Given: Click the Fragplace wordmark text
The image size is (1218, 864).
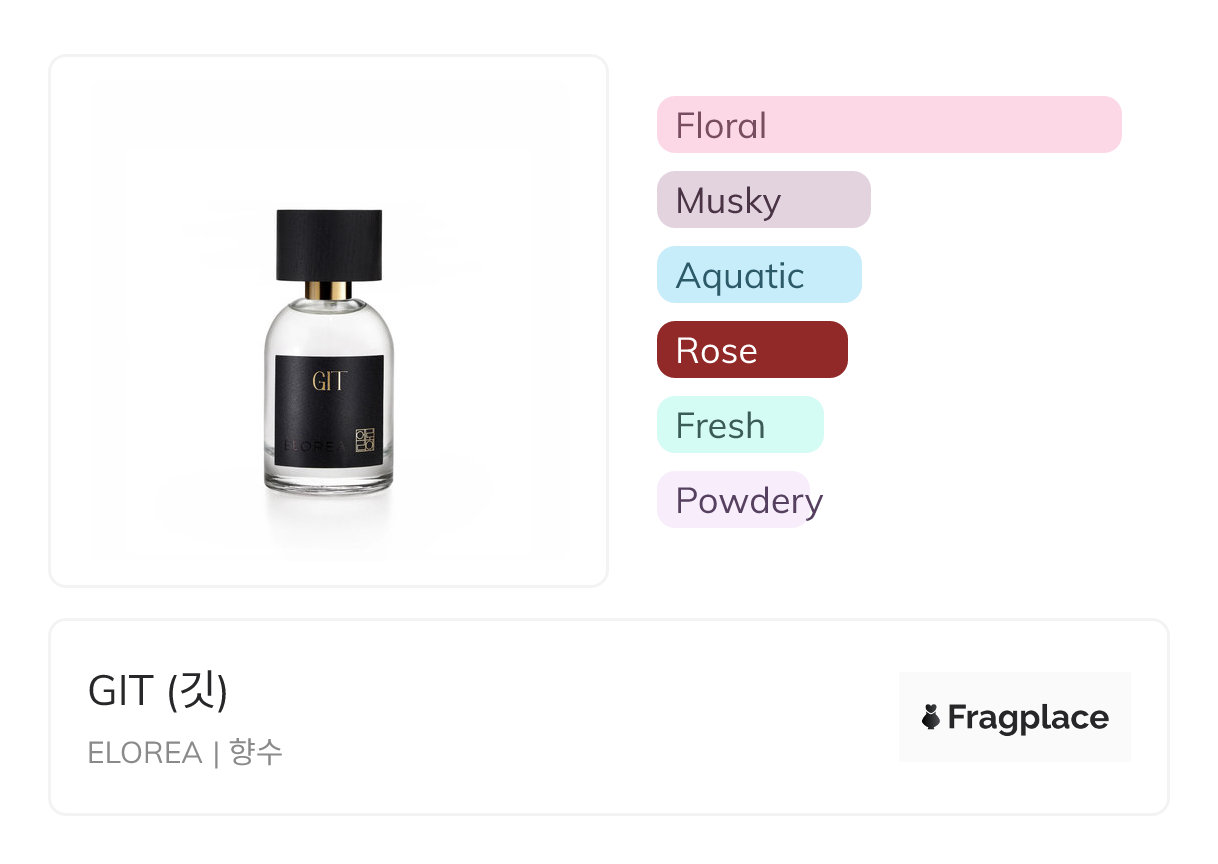Looking at the screenshot, I should [1027, 717].
